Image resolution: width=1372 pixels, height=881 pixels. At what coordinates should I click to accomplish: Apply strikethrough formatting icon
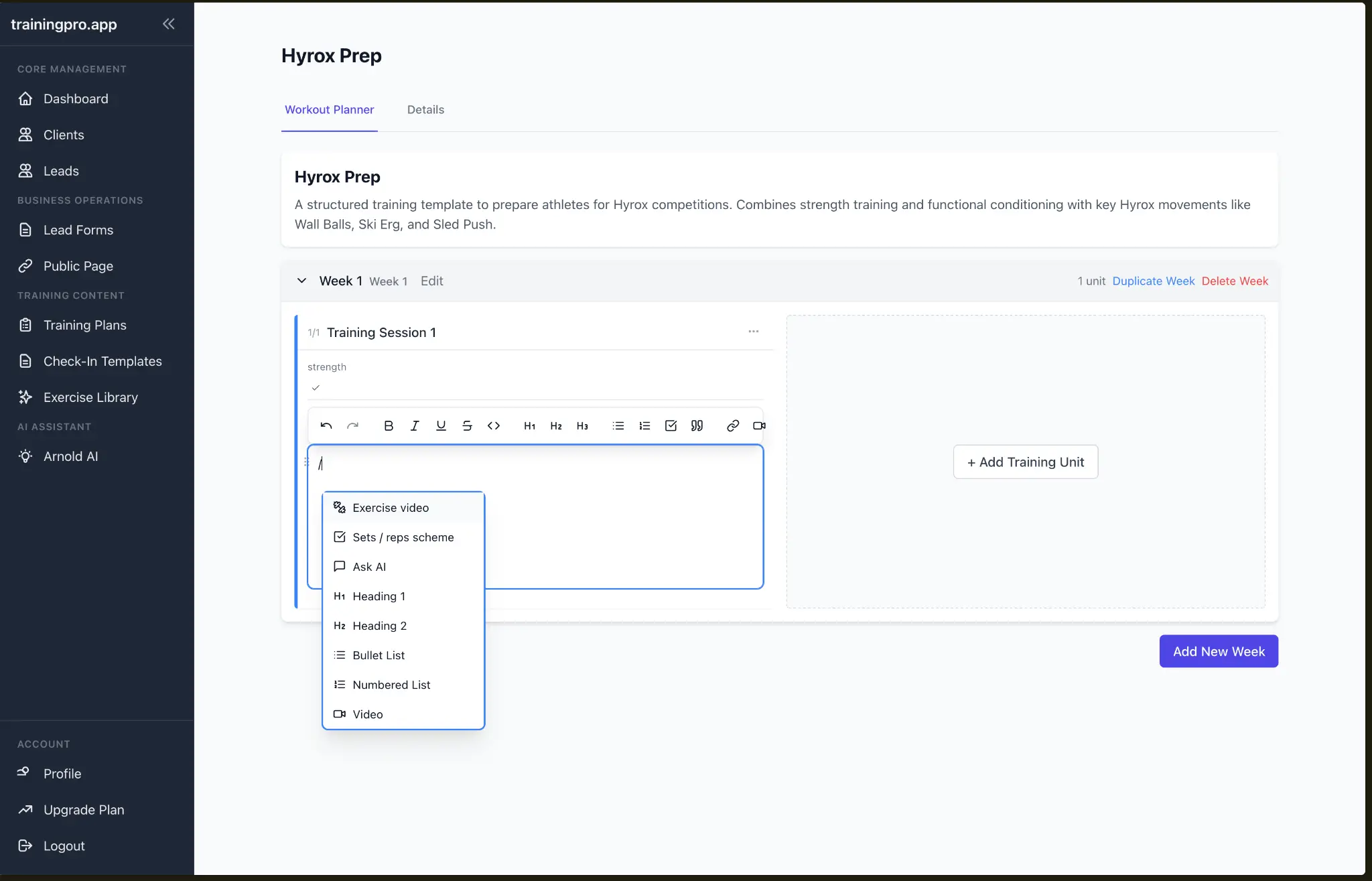[x=467, y=425]
